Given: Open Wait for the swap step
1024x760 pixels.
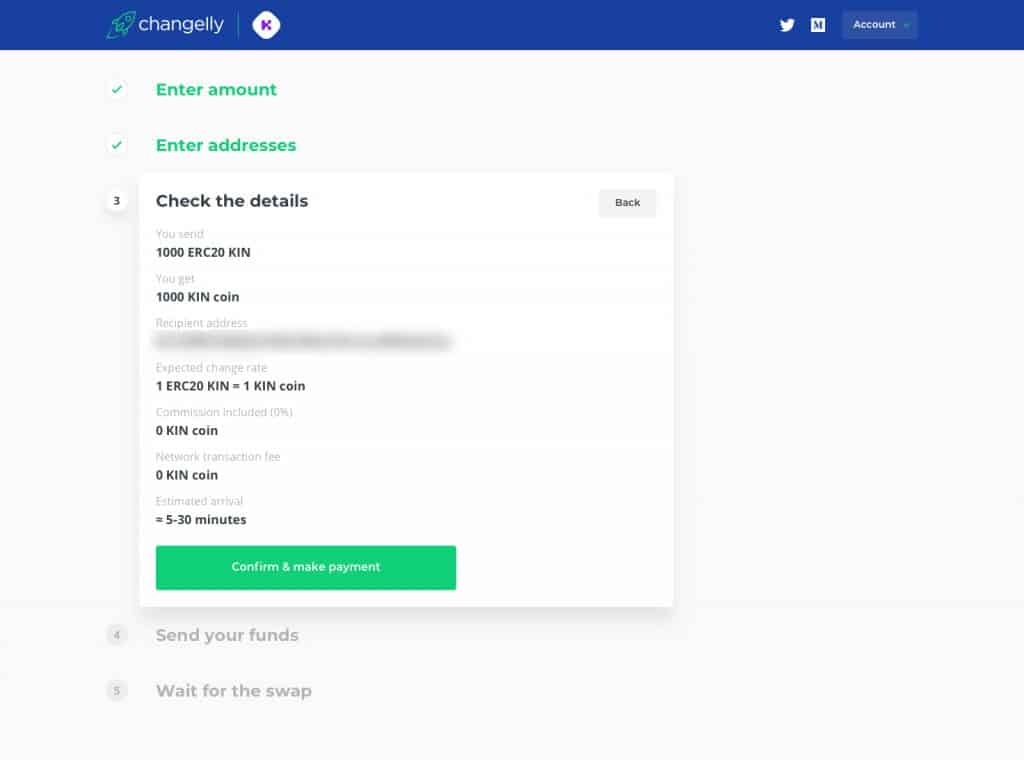Looking at the screenshot, I should coord(234,691).
